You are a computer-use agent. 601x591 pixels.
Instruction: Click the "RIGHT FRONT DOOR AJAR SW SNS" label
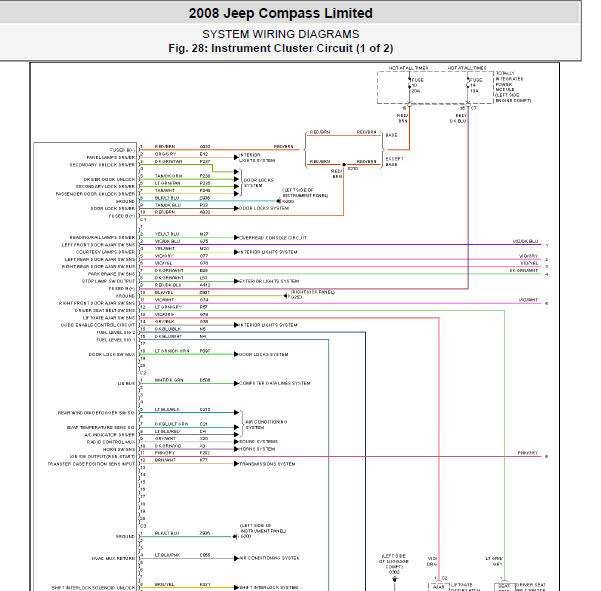click(x=97, y=303)
